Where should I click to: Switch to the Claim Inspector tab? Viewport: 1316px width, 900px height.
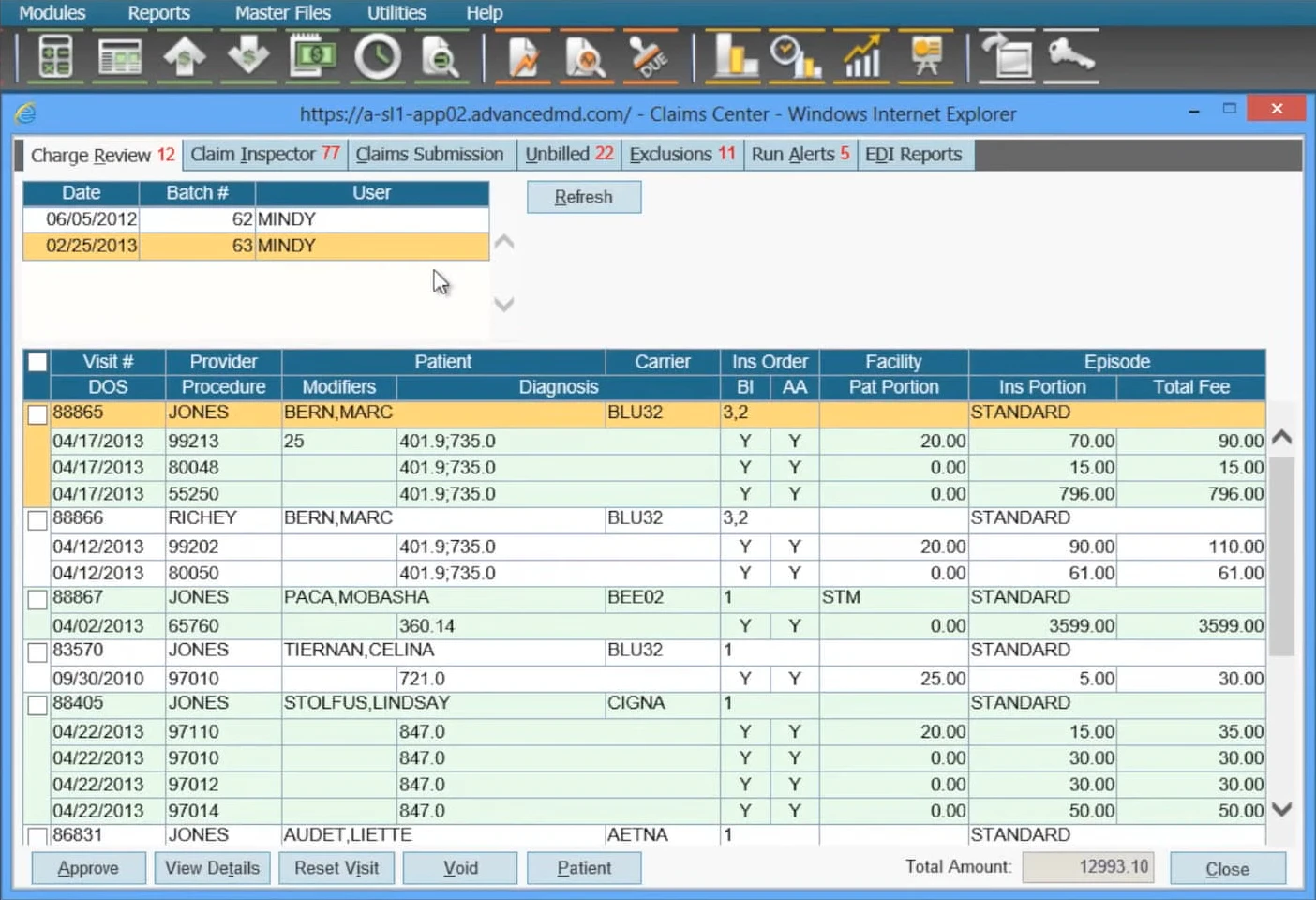click(263, 154)
